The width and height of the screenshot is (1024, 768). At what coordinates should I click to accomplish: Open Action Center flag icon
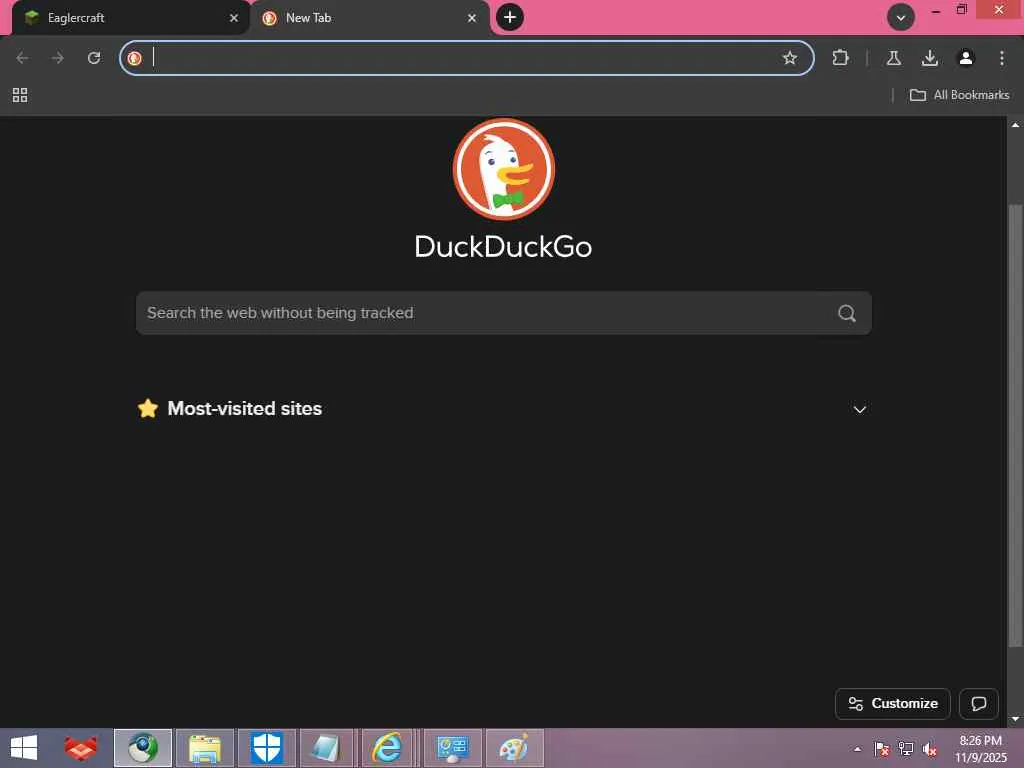(882, 749)
